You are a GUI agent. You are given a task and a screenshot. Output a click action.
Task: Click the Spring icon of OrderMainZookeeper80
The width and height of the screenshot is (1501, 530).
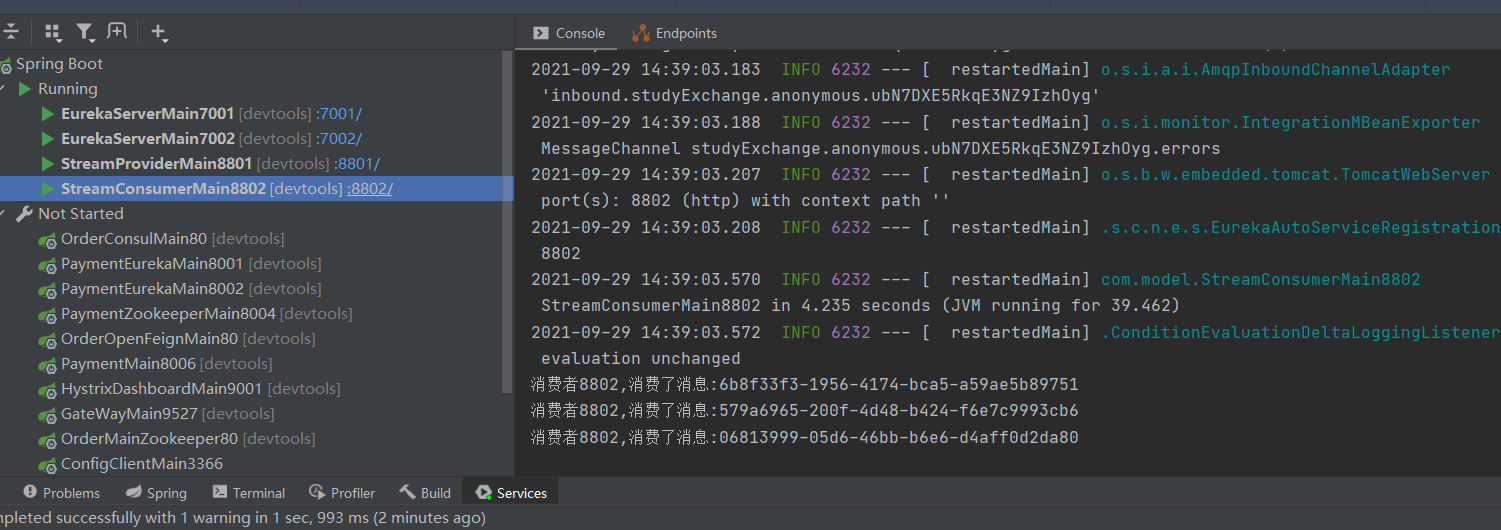(47, 440)
